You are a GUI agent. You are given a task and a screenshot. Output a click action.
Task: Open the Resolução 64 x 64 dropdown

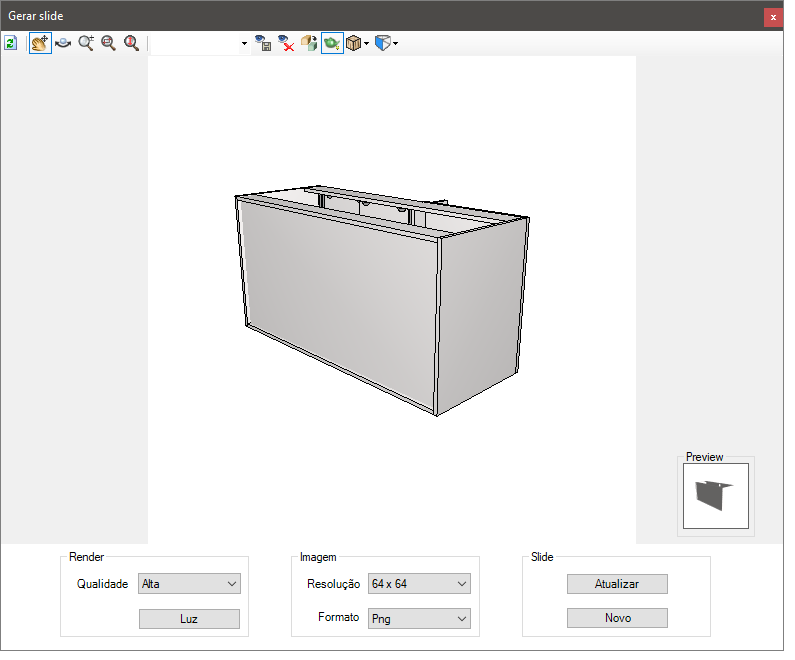coord(419,583)
